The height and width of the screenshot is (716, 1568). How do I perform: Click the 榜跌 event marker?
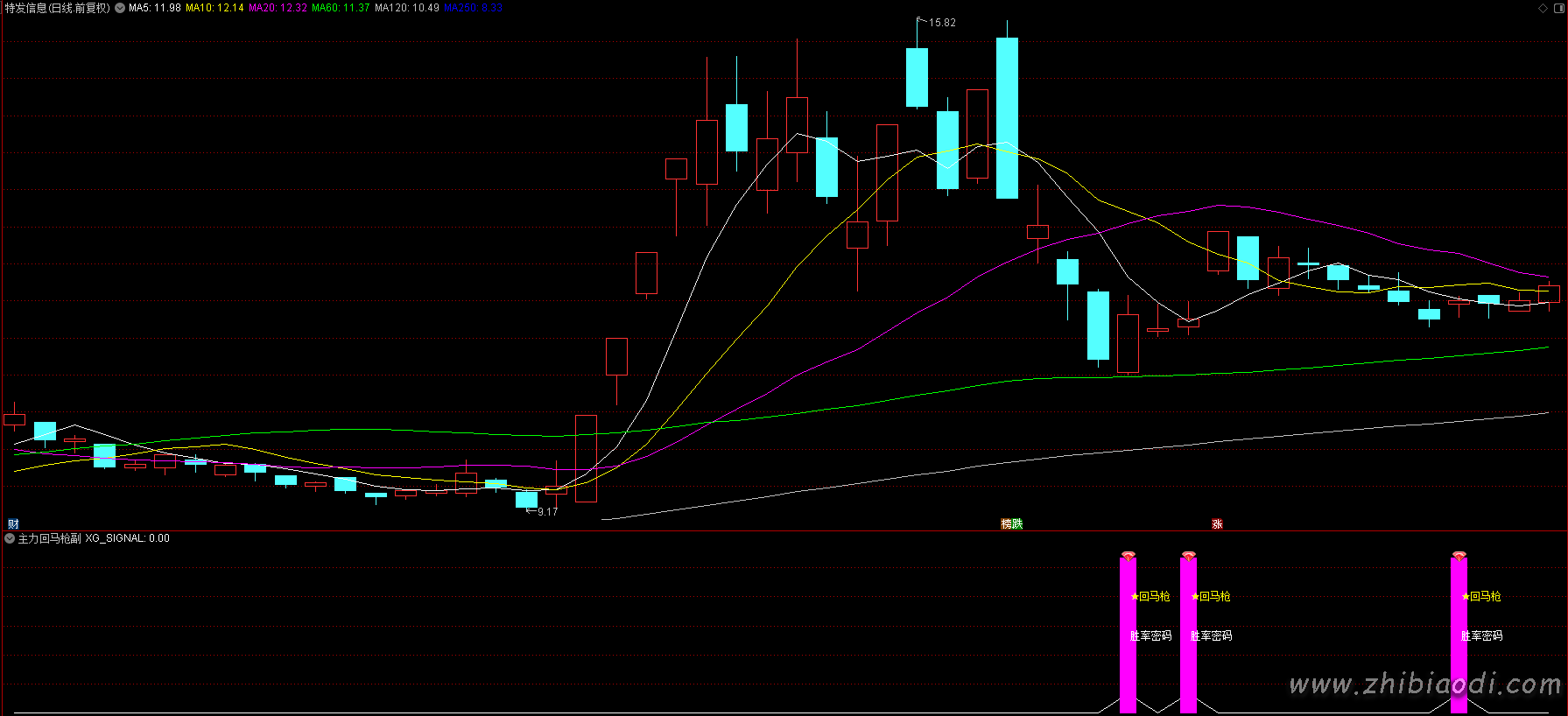point(1012,524)
